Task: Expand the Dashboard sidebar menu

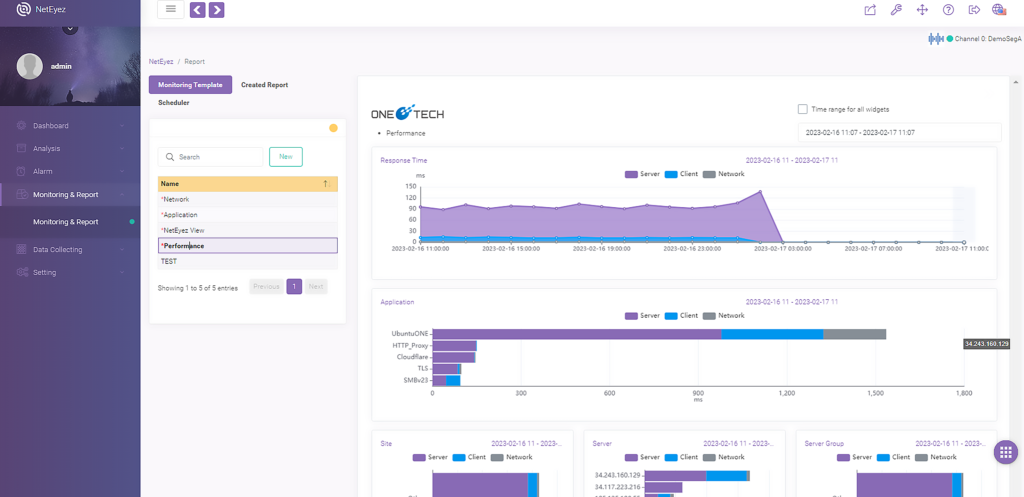Action: (x=70, y=125)
